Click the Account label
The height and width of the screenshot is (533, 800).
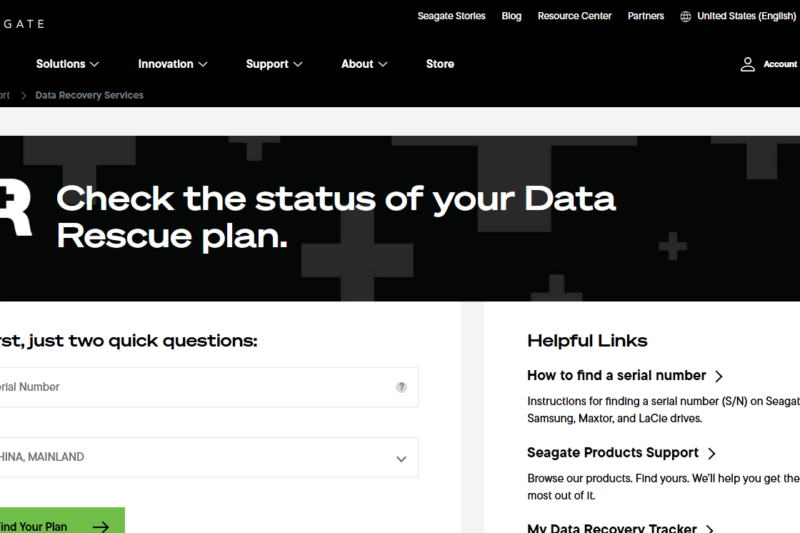(780, 64)
